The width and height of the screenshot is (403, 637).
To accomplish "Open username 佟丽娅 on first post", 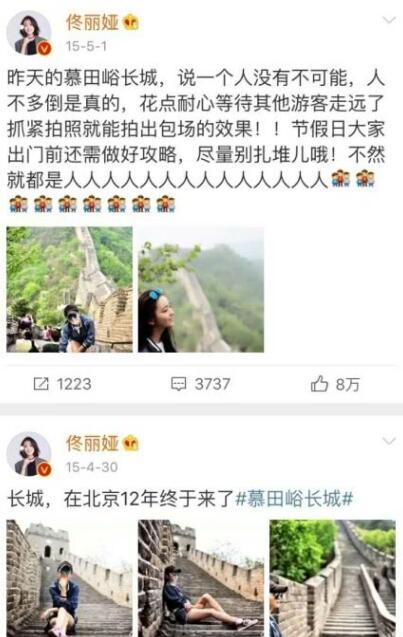I will pos(92,22).
